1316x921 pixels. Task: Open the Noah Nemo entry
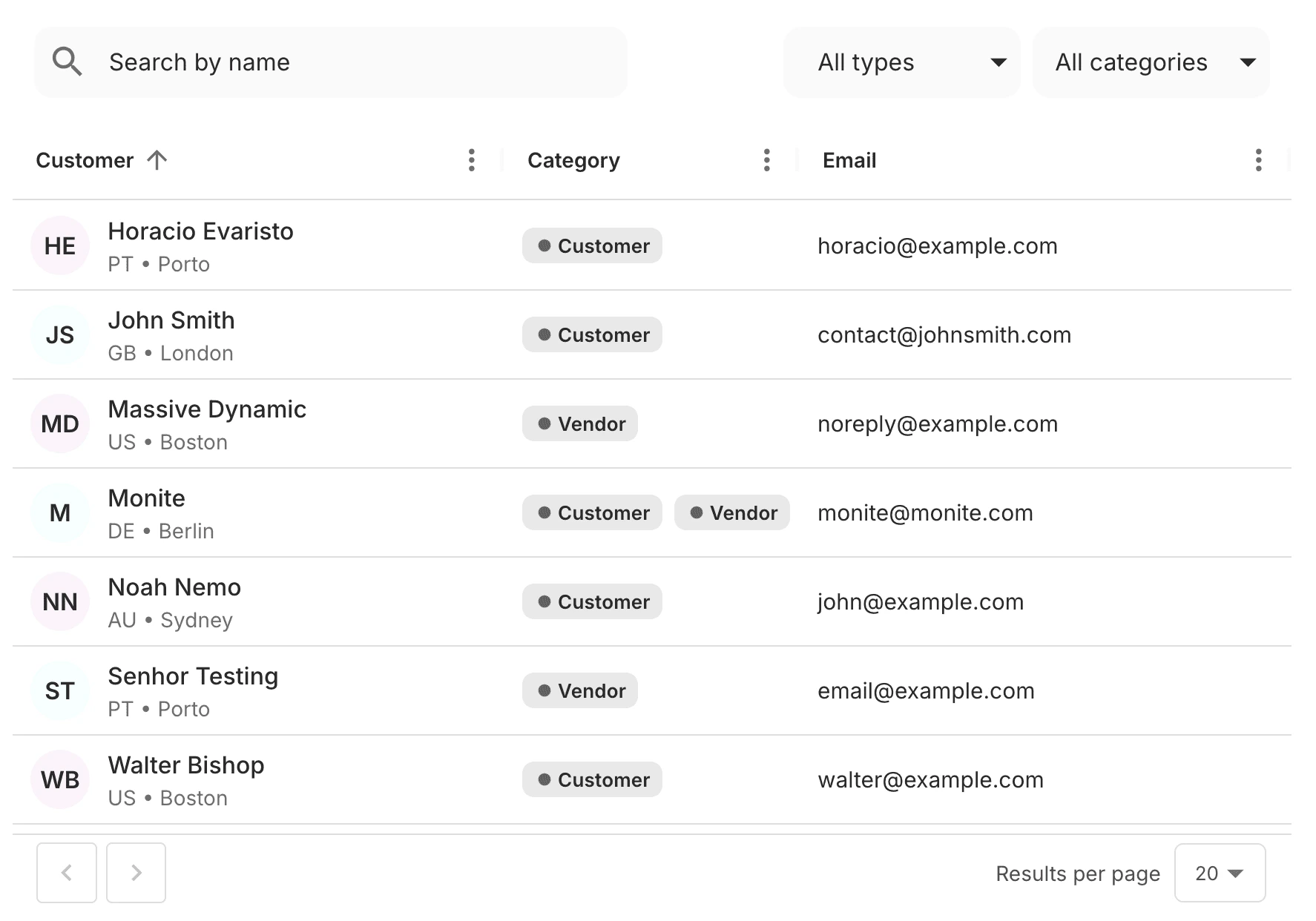pos(174,588)
